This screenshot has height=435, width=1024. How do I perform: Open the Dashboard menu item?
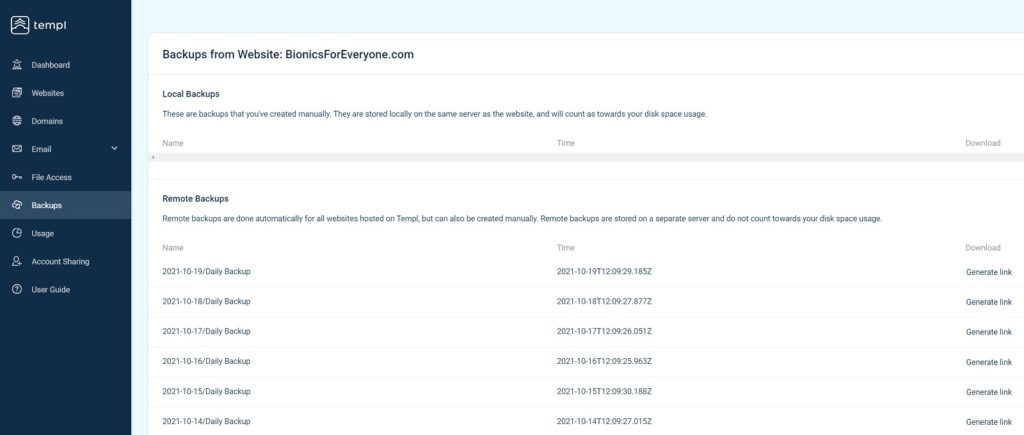click(x=50, y=65)
